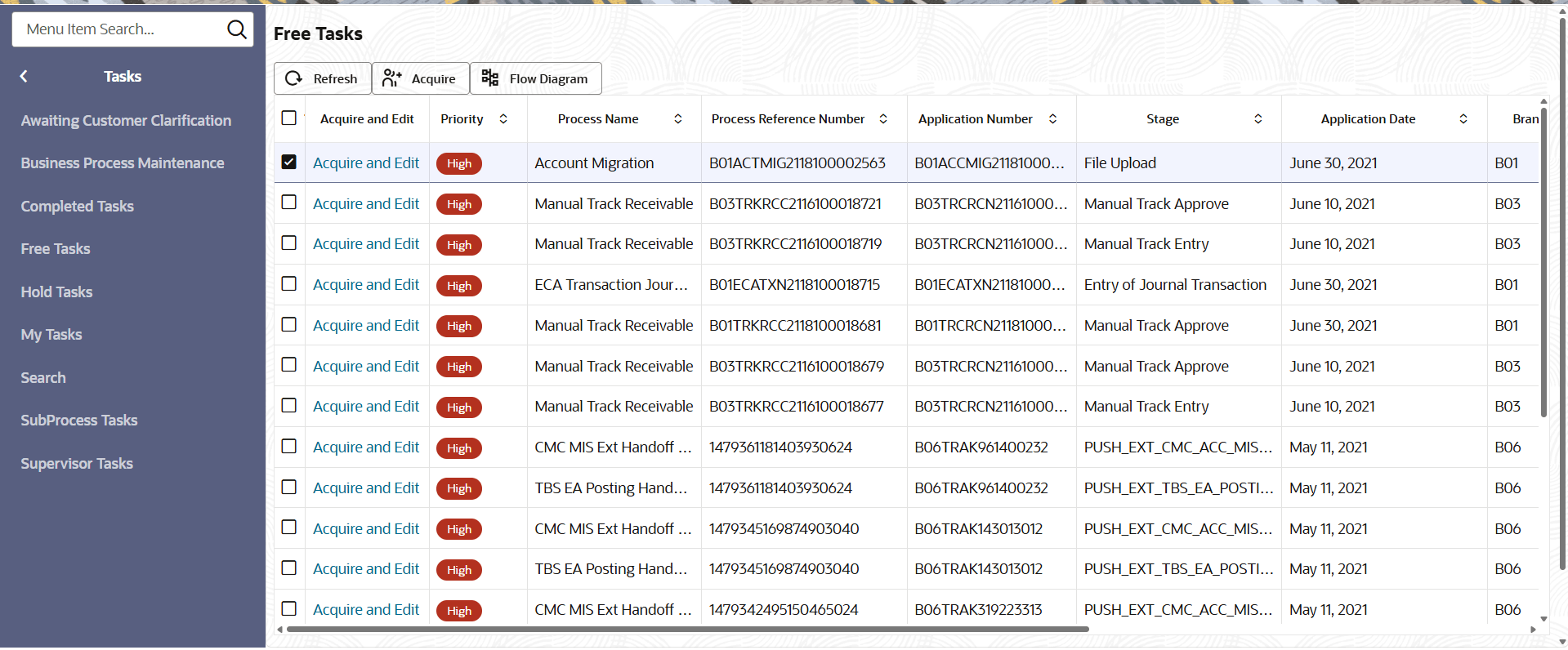Open My Tasks in the sidebar
This screenshot has height=650, width=1568.
51,335
